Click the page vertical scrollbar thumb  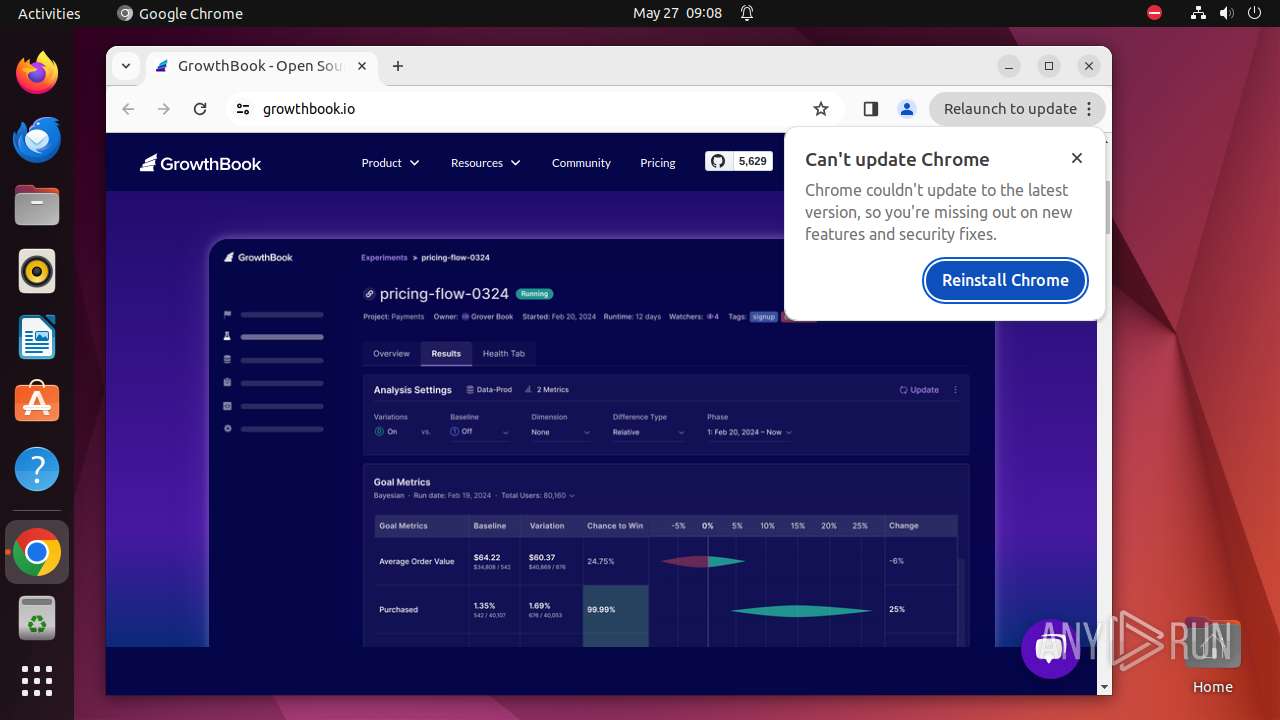(x=1105, y=208)
